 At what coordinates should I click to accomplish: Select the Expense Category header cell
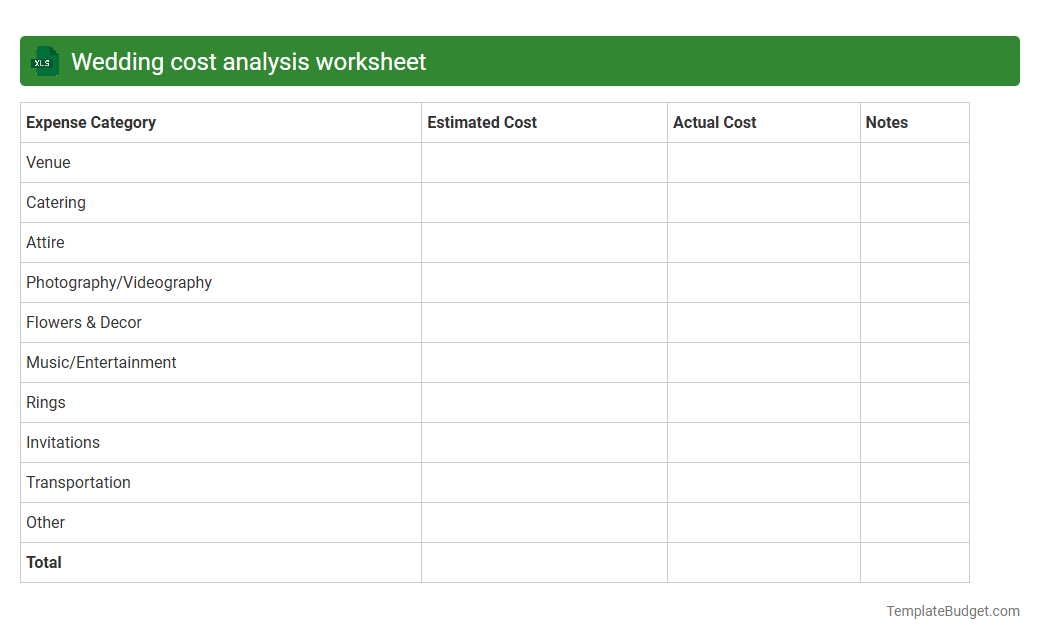(90, 122)
